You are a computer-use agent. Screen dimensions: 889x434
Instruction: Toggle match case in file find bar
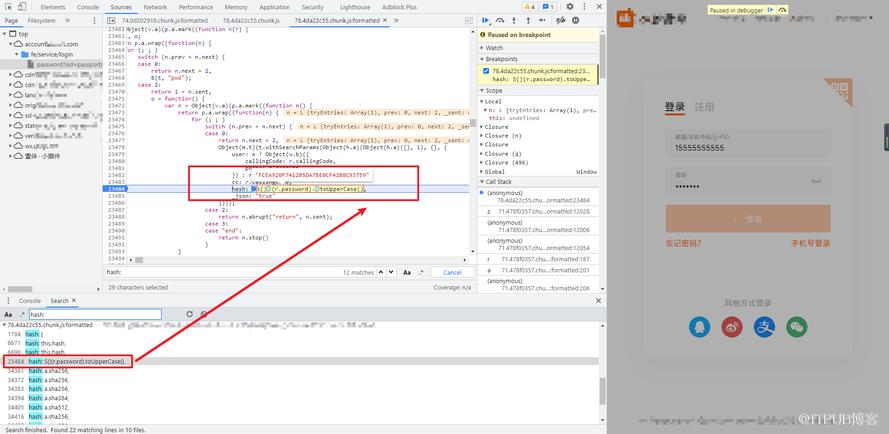point(407,272)
